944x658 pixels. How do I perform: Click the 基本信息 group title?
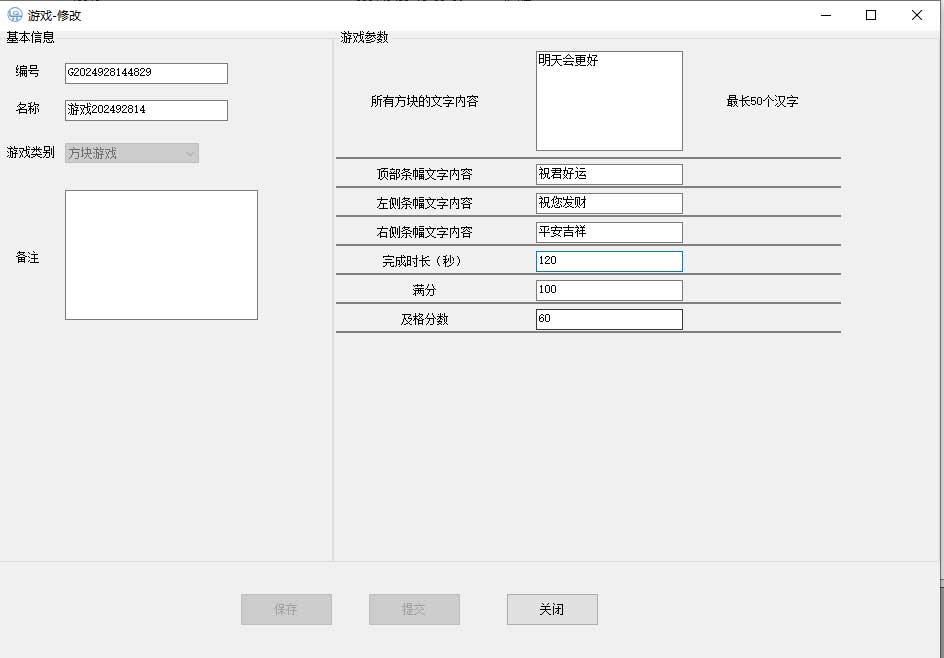tap(30, 37)
